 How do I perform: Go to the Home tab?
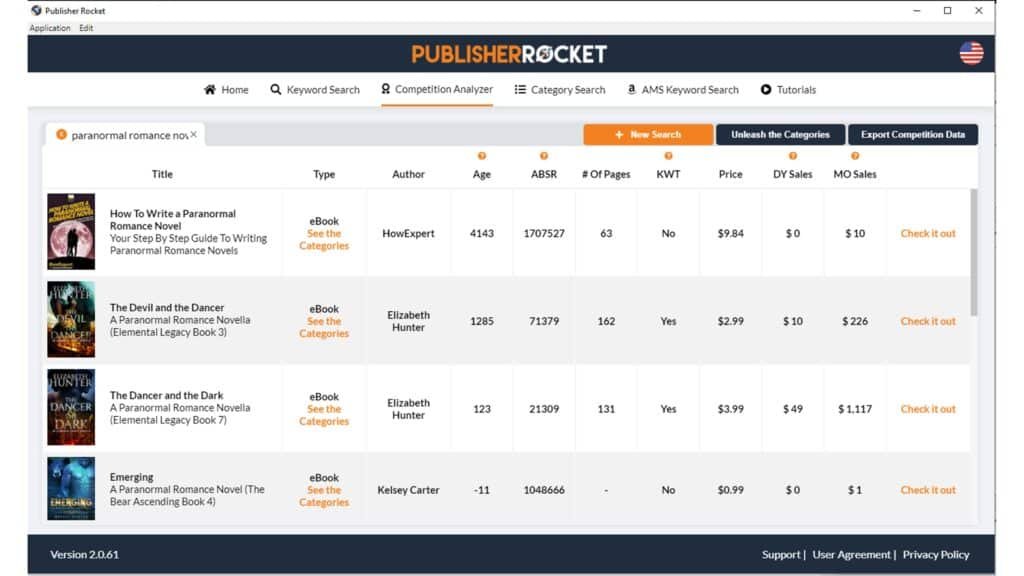tap(226, 89)
